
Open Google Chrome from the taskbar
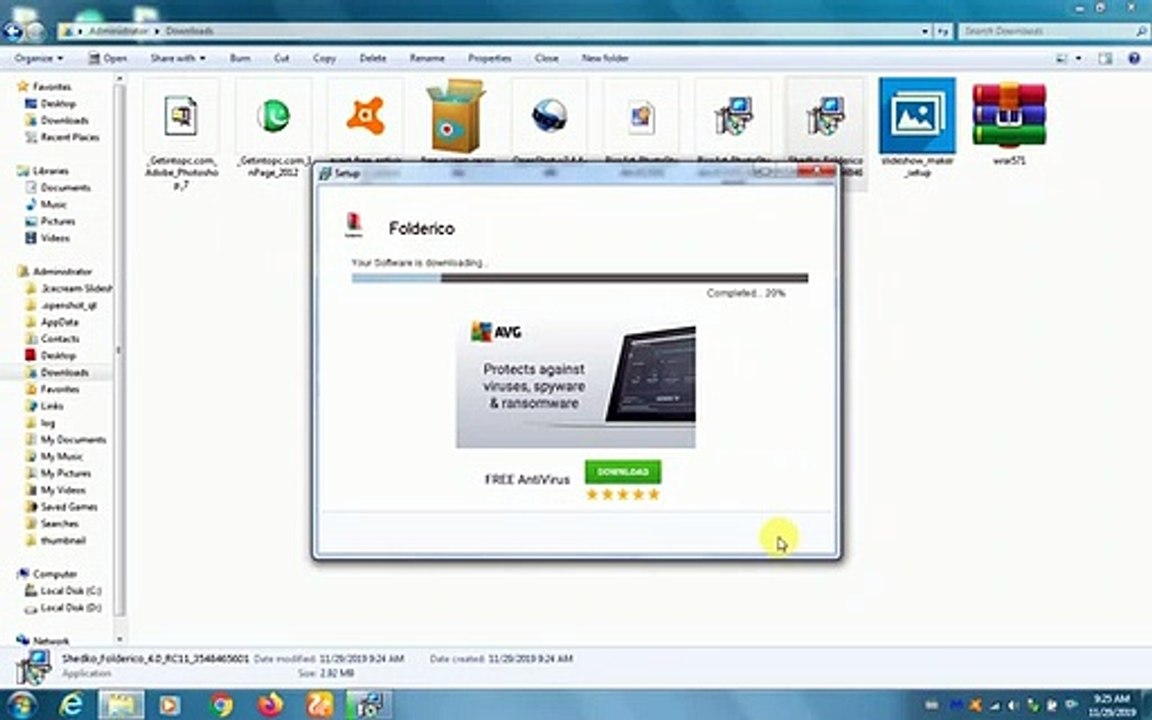click(x=221, y=705)
